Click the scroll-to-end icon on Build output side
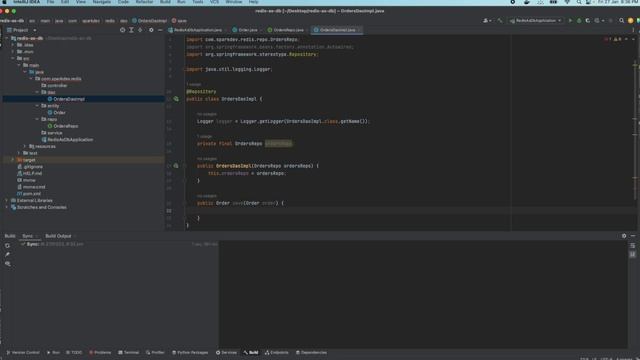The image size is (640, 360). [632, 255]
